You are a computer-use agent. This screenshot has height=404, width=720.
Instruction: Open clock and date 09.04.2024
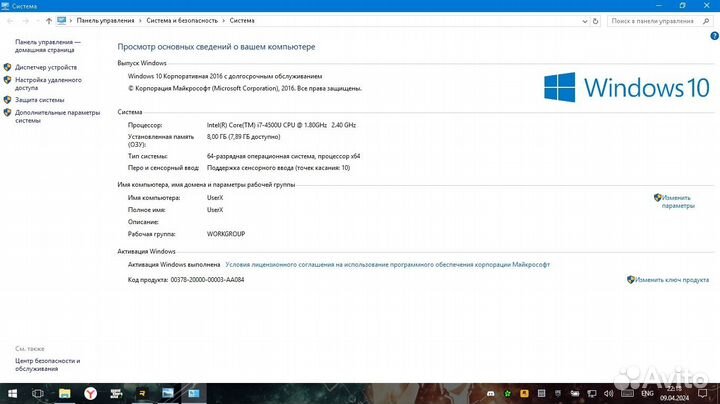[x=675, y=393]
